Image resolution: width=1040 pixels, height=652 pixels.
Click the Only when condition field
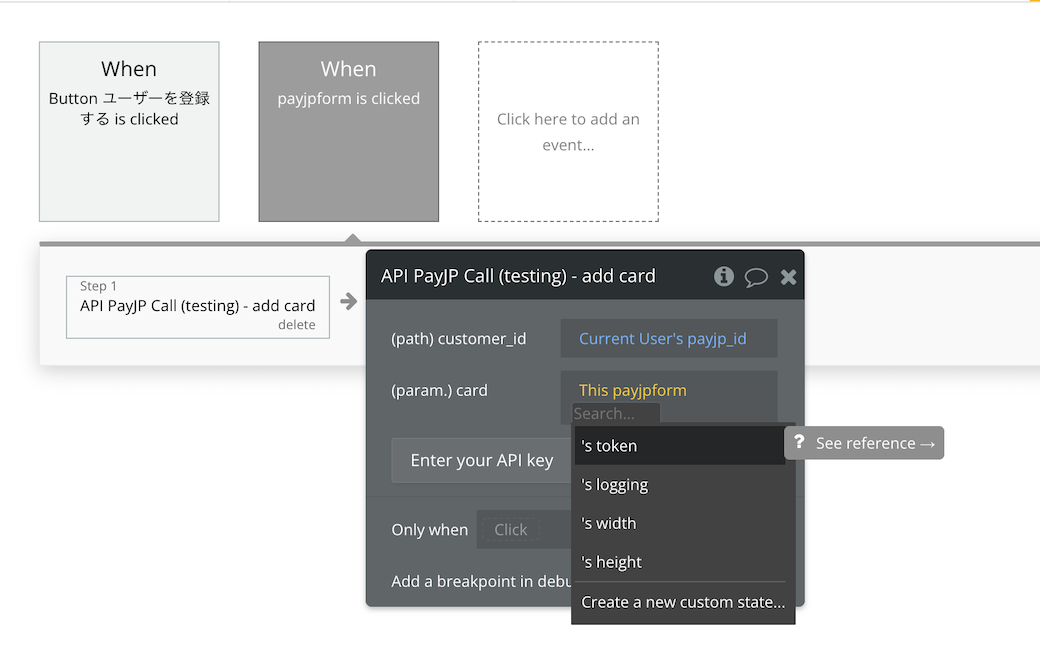(524, 529)
